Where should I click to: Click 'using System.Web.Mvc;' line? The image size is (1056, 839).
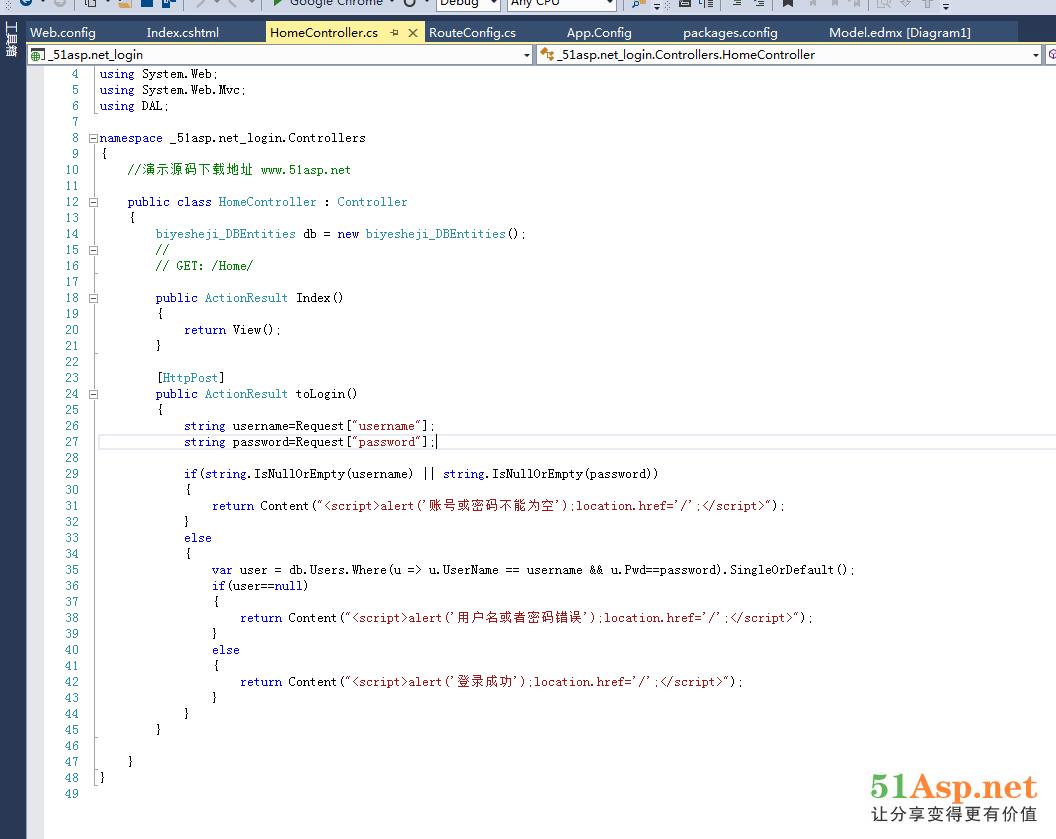pos(172,90)
